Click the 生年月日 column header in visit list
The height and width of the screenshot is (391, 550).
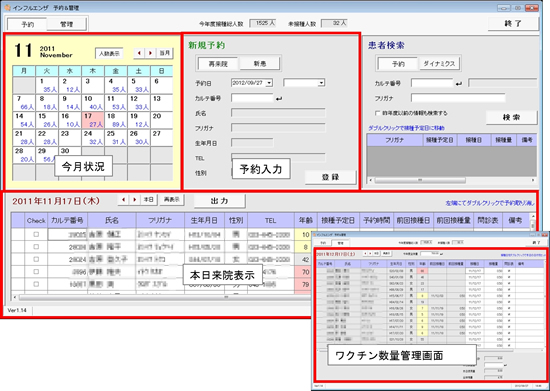coord(204,220)
